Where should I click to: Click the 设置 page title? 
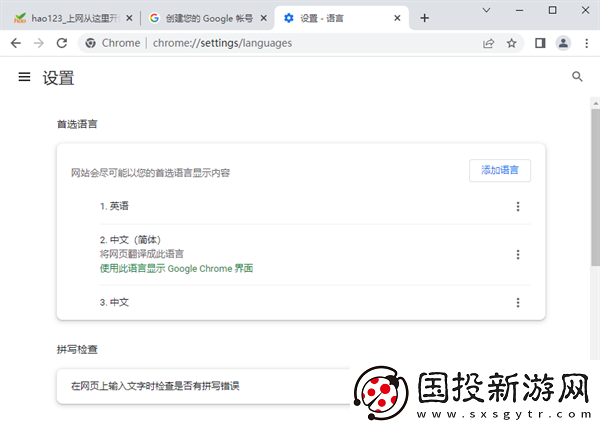[58, 78]
